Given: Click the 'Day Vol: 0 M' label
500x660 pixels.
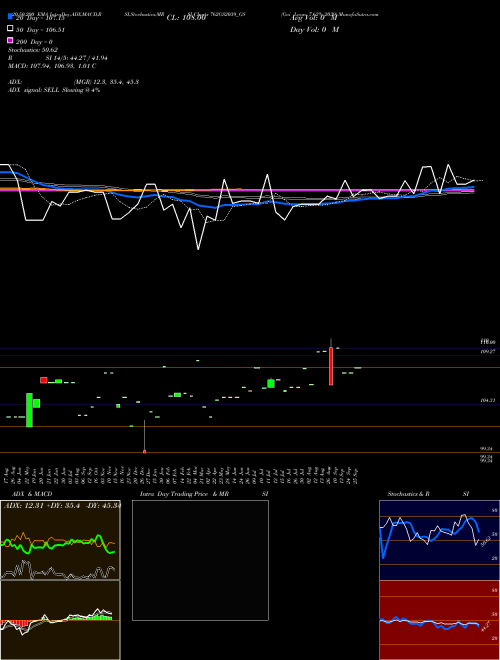Looking at the screenshot, I should 314,29.
